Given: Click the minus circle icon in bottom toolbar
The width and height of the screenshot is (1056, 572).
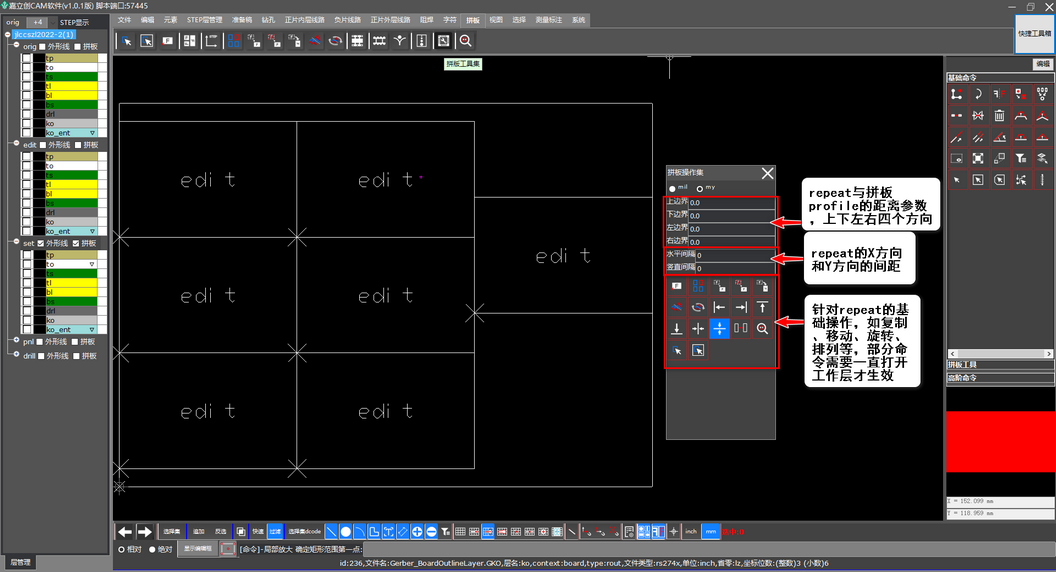Looking at the screenshot, I should tap(431, 532).
